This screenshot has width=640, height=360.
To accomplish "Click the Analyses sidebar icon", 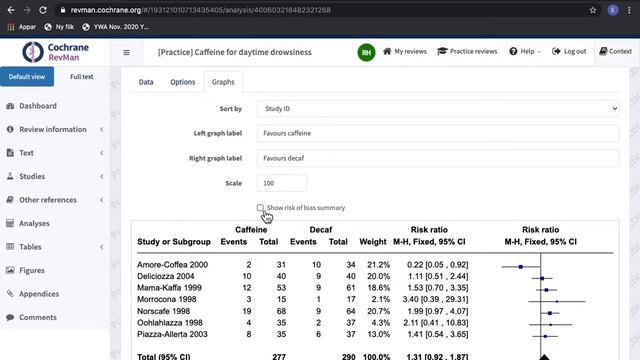I will click(10, 223).
